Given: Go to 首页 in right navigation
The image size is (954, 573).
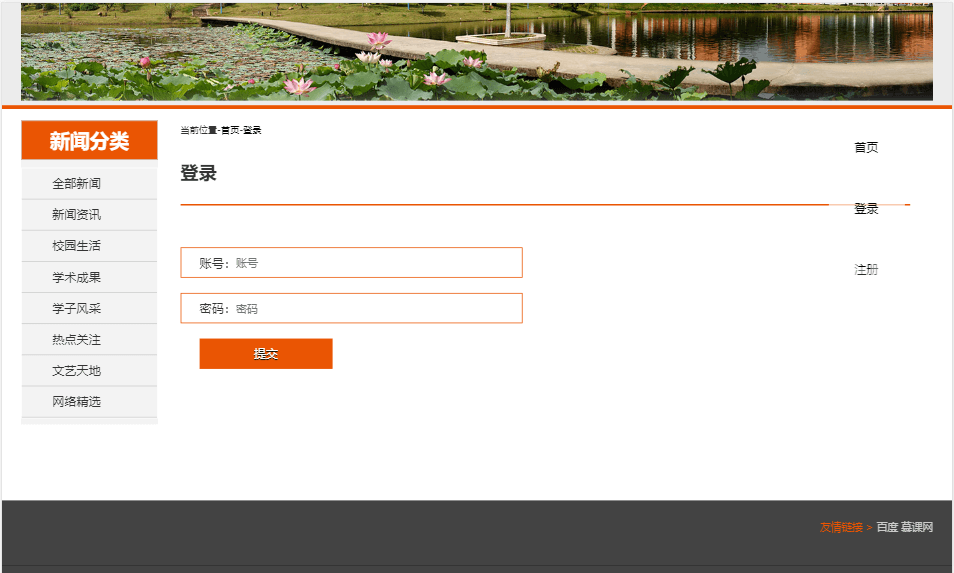Looking at the screenshot, I should (866, 148).
